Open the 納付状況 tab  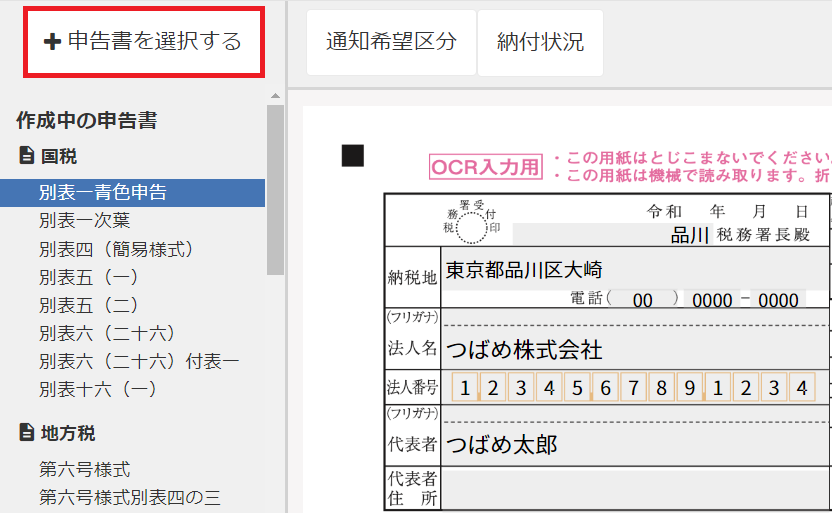coord(540,42)
